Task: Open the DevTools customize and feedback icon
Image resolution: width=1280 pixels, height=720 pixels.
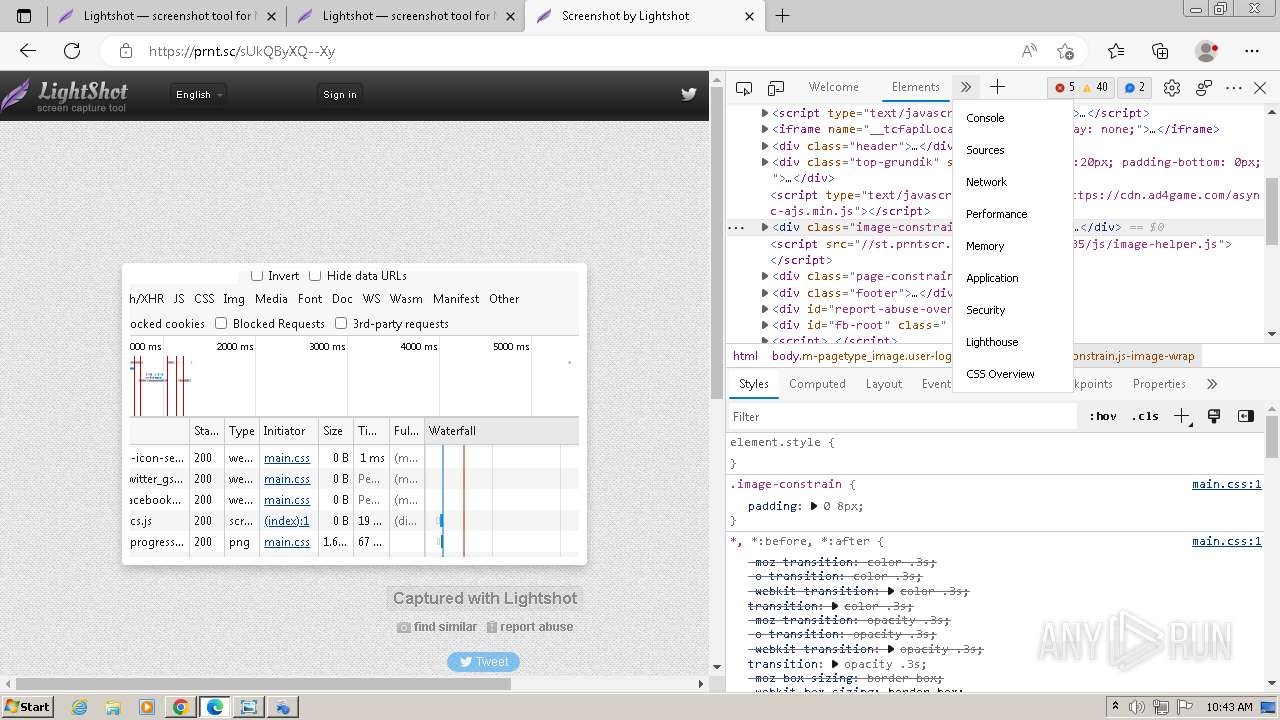Action: point(1204,88)
